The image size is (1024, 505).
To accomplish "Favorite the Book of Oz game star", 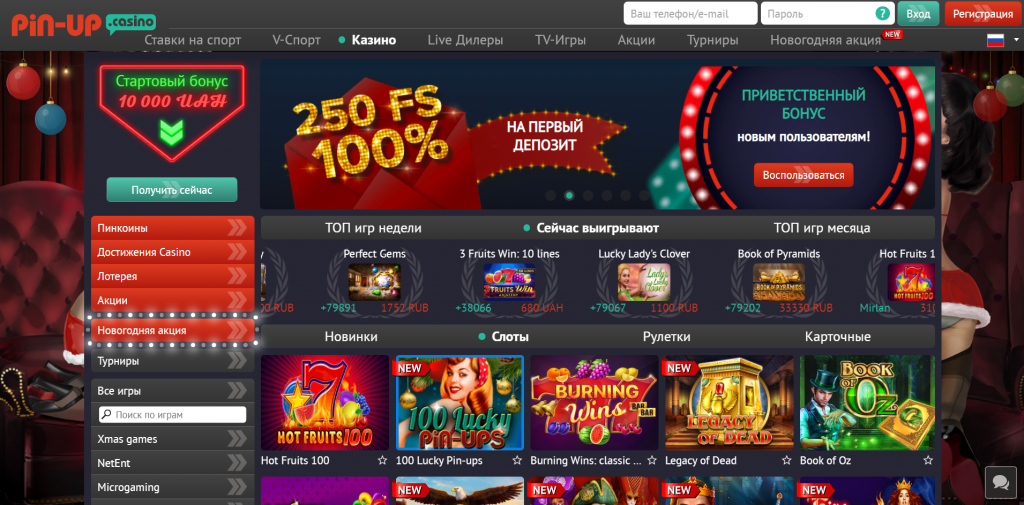I will click(x=928, y=461).
